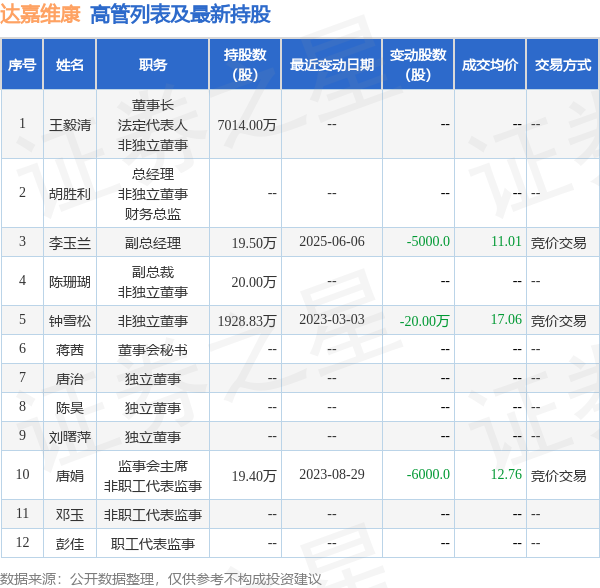Click 监事会主席 in 唐娟's position cell
Screen dimensions: 600x588
tap(153, 466)
